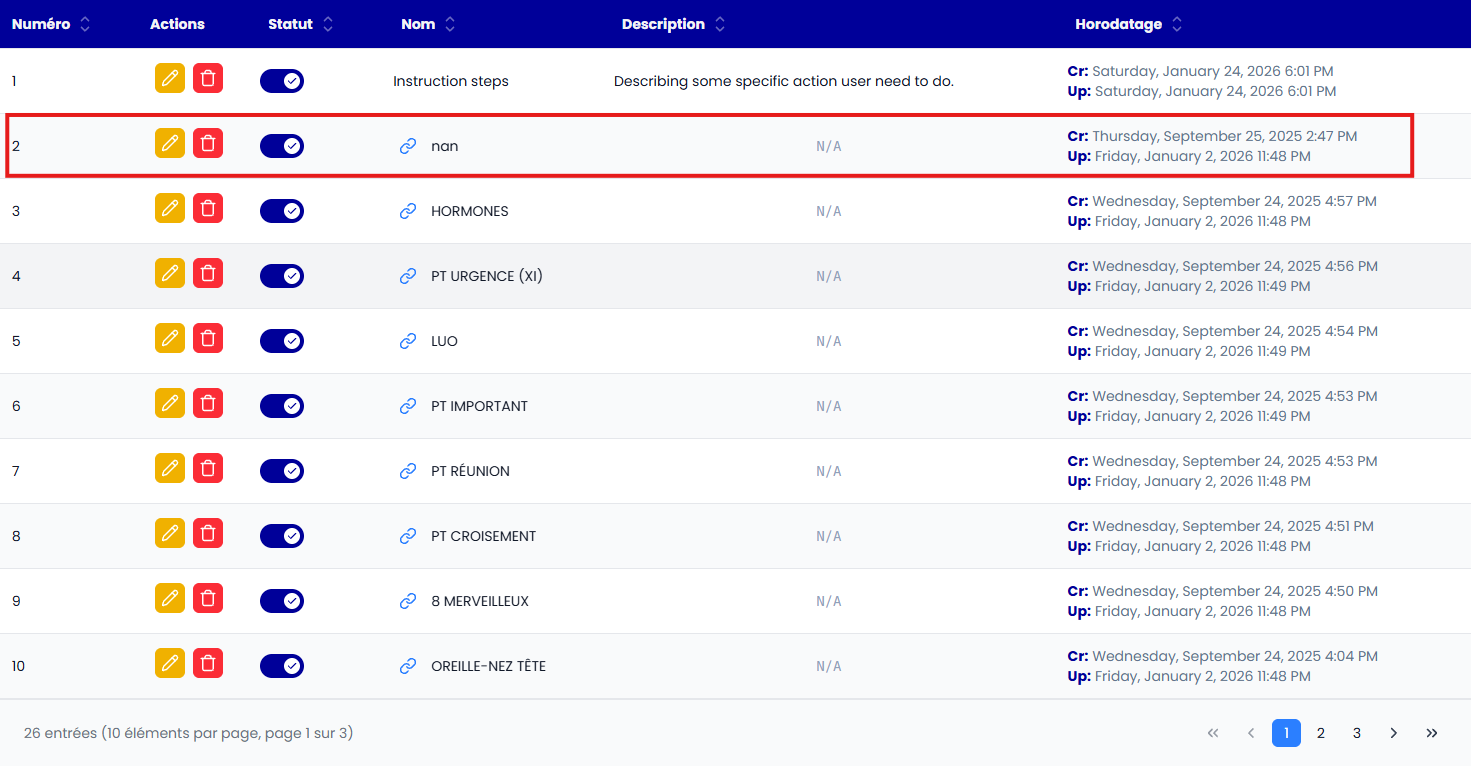This screenshot has width=1471, height=766.
Task: Go to the next page with the chevron
Action: click(1393, 732)
